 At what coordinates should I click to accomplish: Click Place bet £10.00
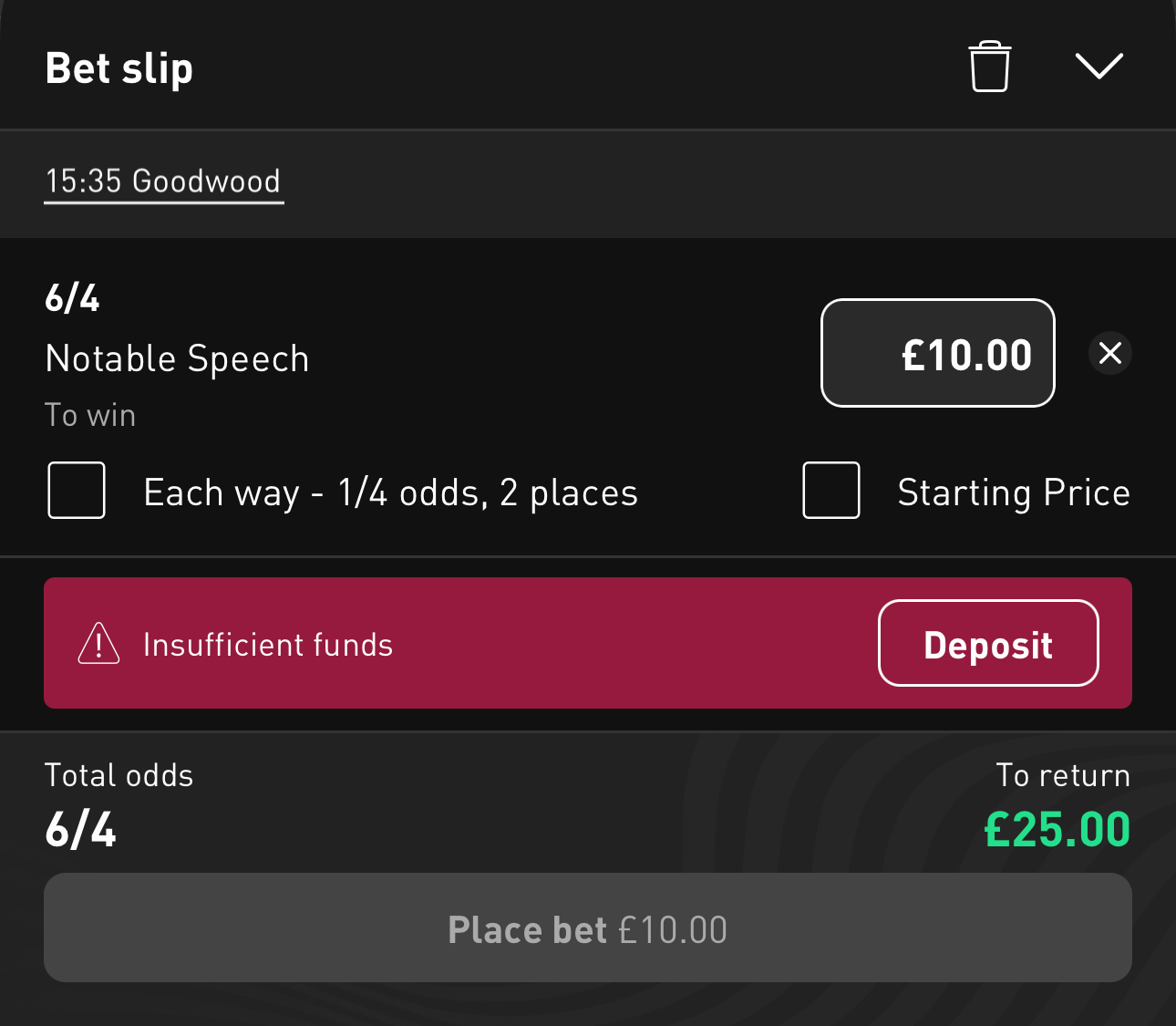tap(587, 928)
